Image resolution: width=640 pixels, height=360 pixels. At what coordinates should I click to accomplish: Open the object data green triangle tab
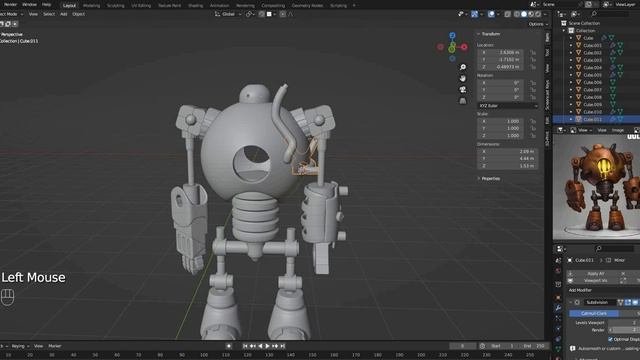click(558, 348)
